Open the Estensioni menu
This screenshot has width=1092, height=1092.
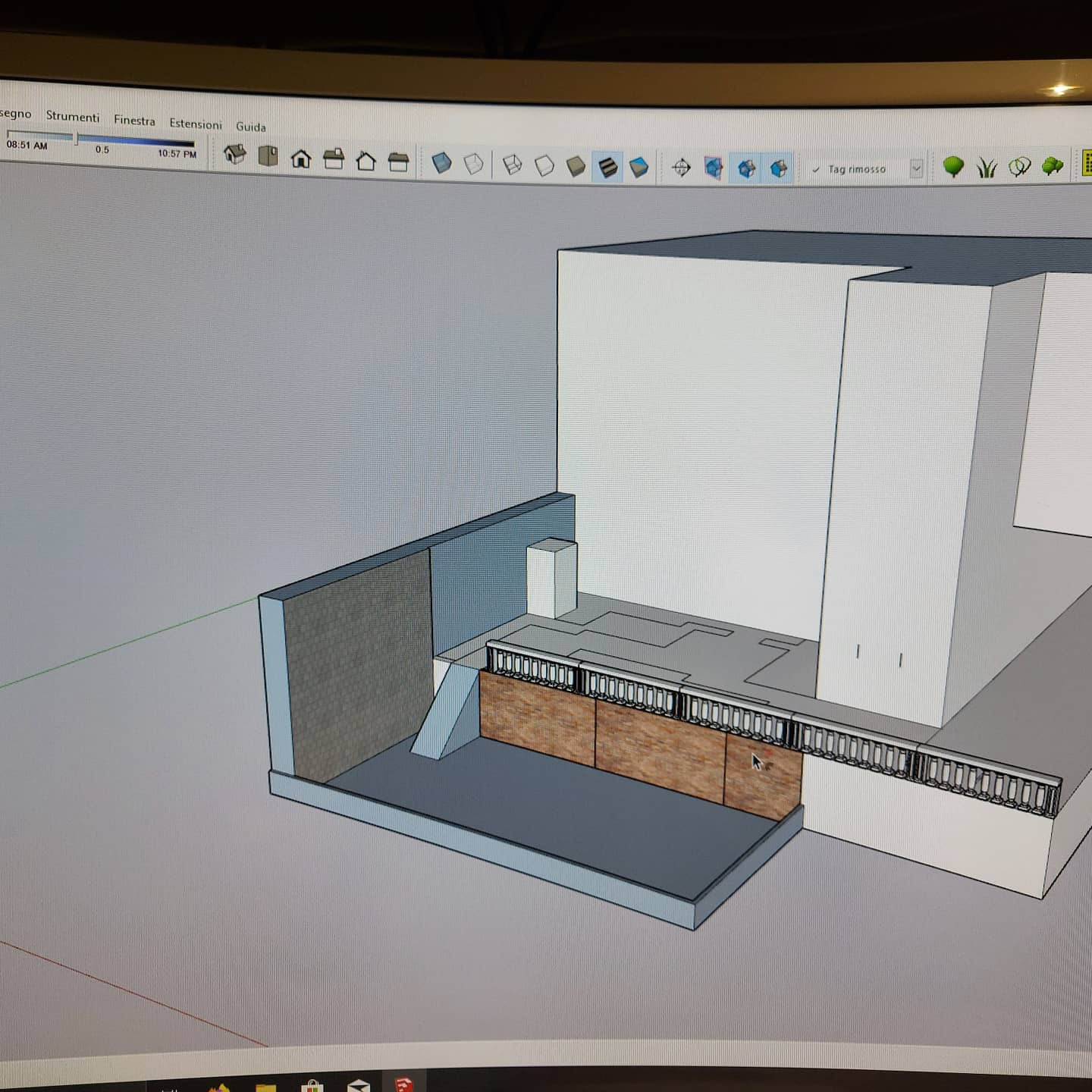[x=196, y=124]
